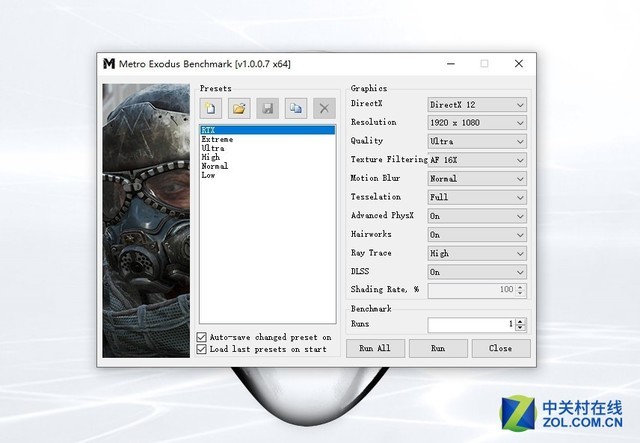Click the Shading Rate value field
This screenshot has height=443, width=640.
(471, 290)
